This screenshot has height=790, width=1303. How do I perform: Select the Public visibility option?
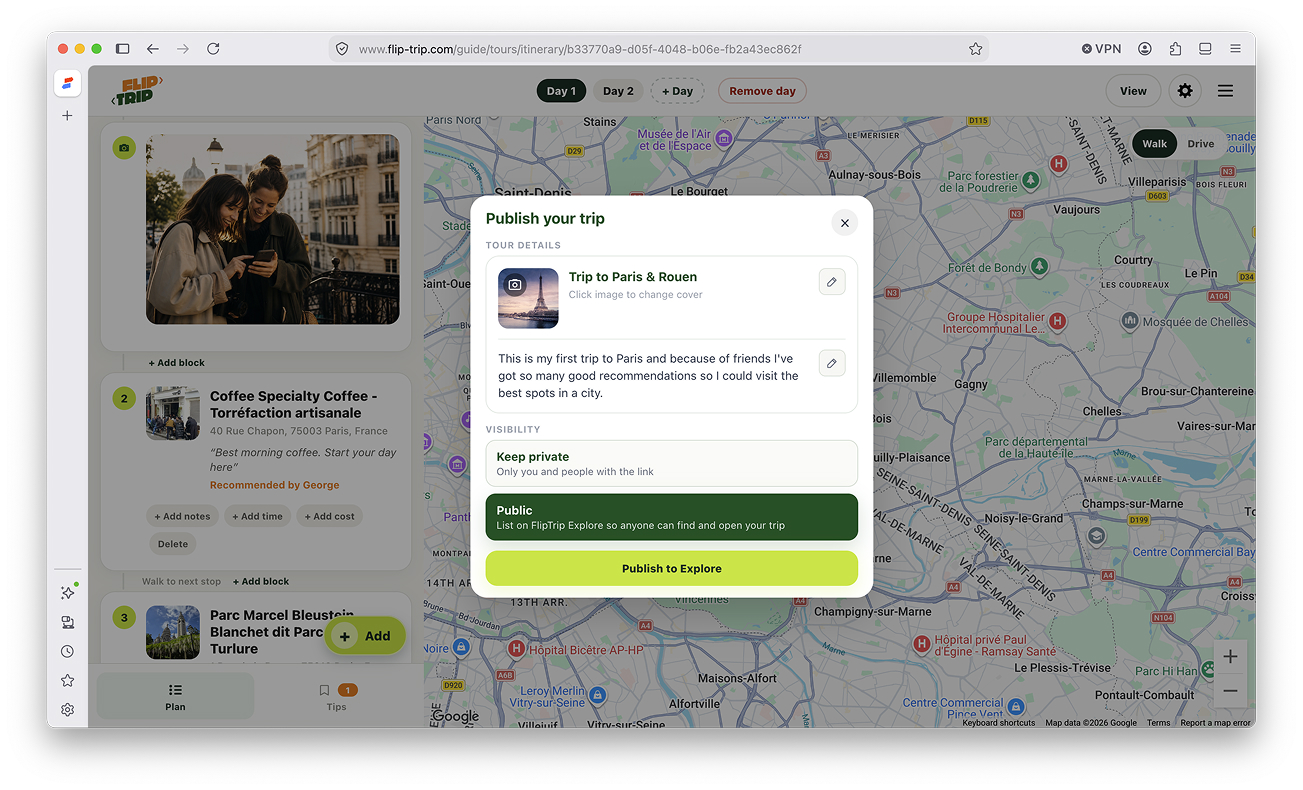pos(672,517)
